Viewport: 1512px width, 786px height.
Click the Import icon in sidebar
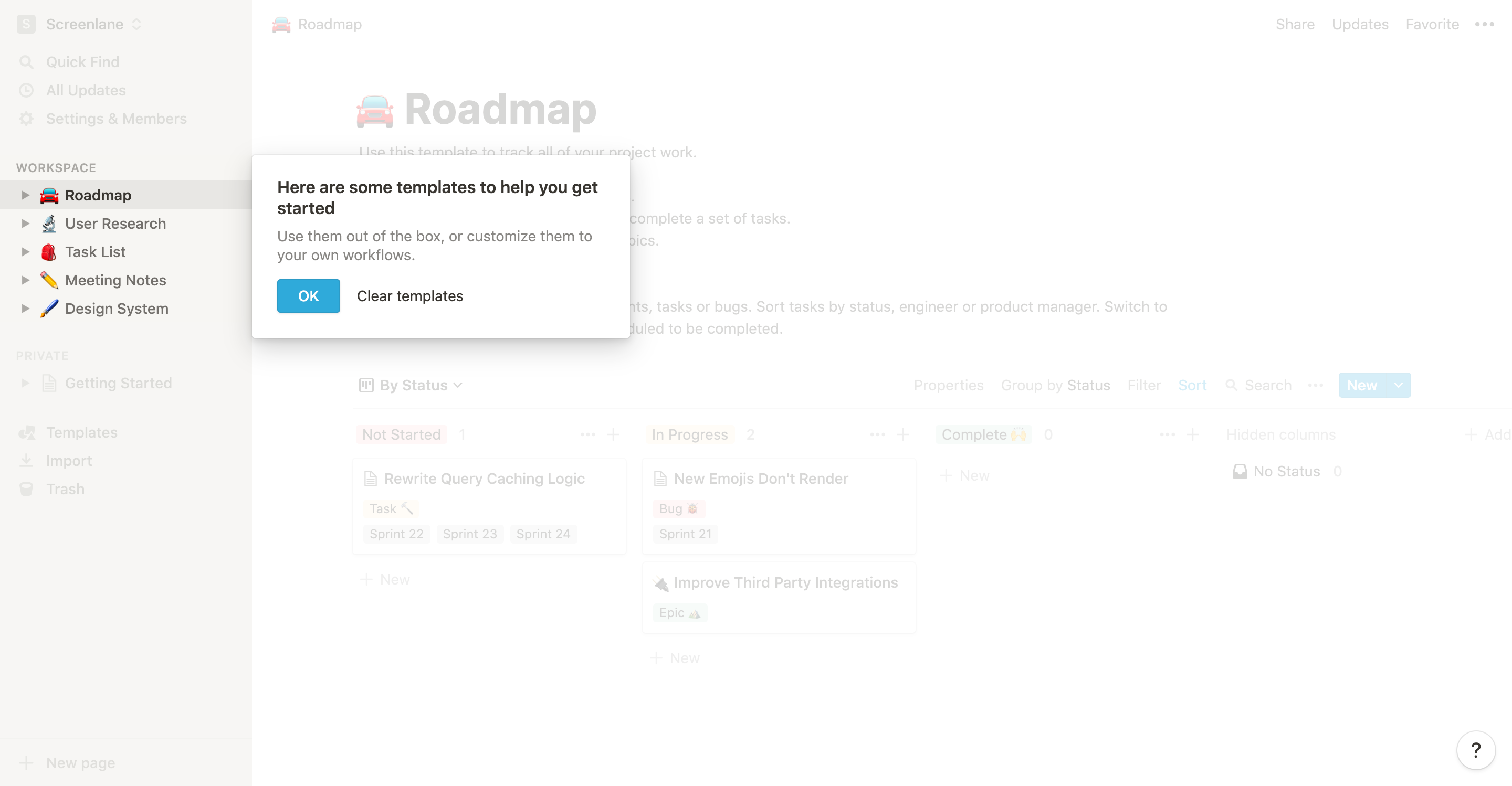coord(27,461)
